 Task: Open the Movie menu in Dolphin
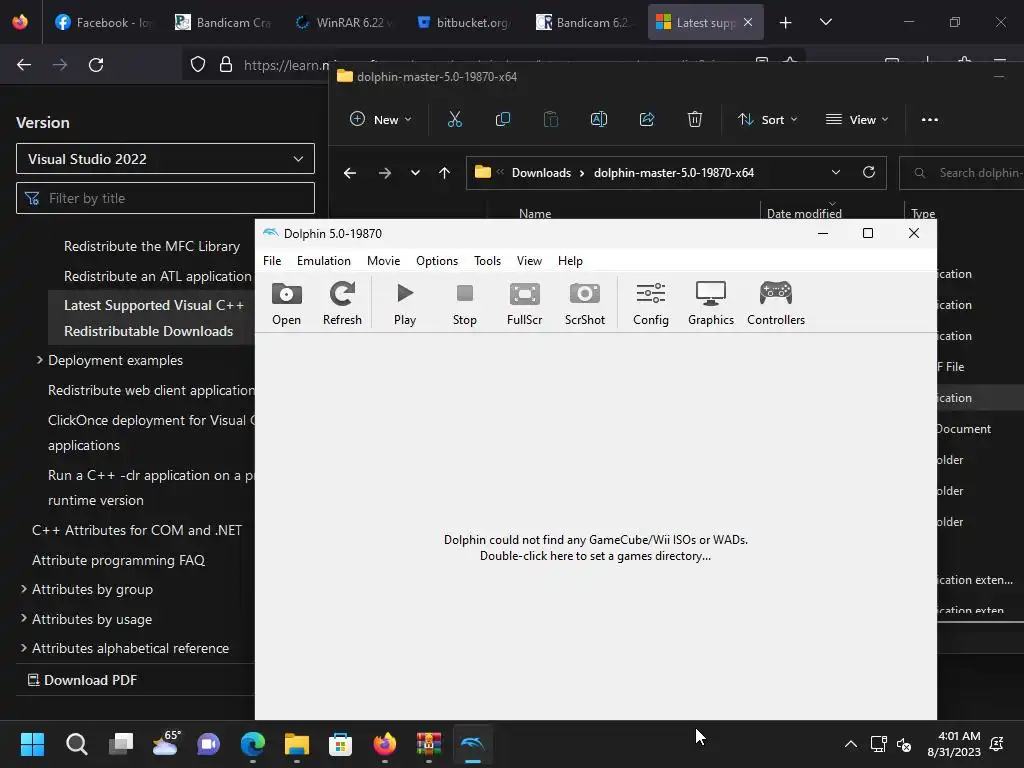[x=383, y=261]
